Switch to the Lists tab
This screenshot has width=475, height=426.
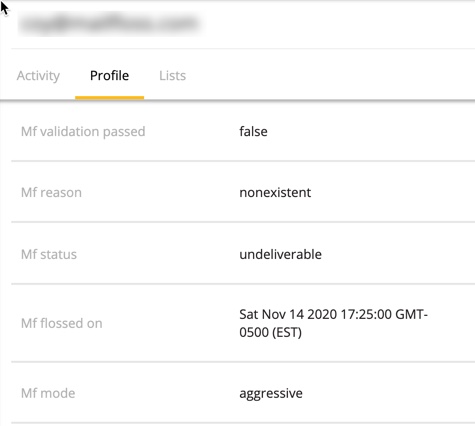[172, 76]
